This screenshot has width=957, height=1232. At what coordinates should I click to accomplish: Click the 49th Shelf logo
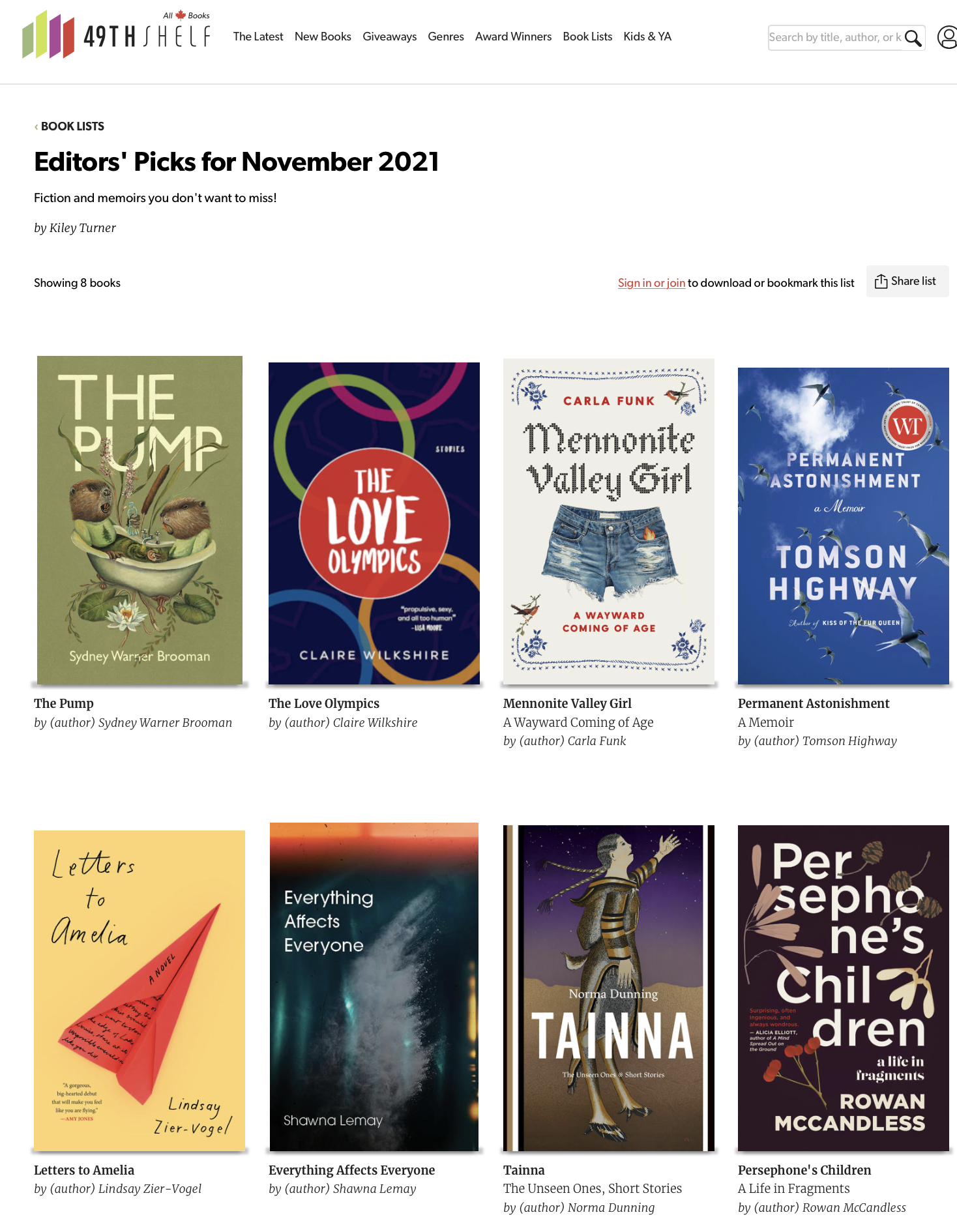(116, 35)
